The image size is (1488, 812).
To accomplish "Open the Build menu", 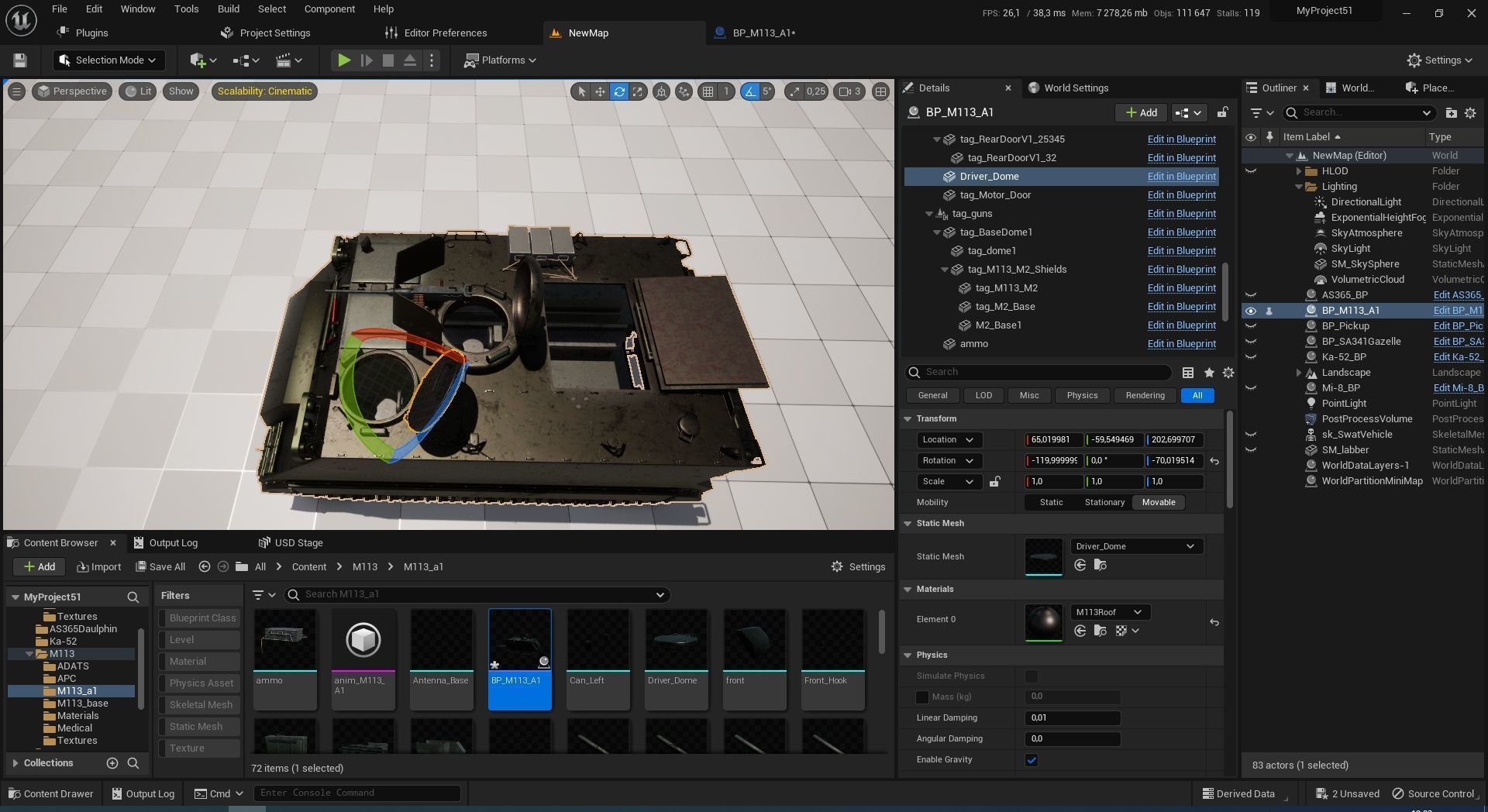I will click(x=228, y=9).
